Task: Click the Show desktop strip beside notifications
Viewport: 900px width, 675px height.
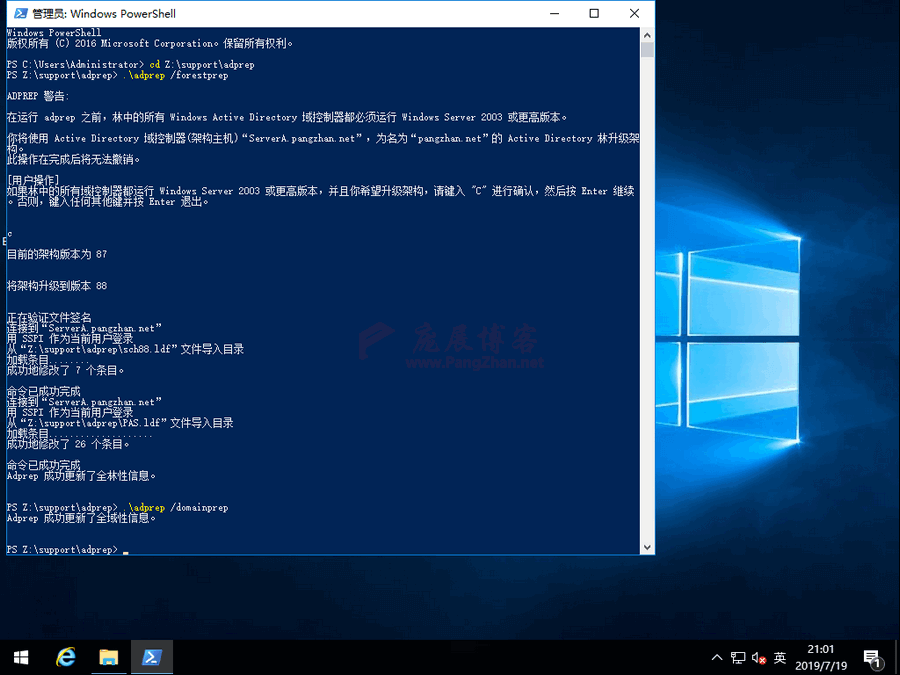Action: pos(897,658)
